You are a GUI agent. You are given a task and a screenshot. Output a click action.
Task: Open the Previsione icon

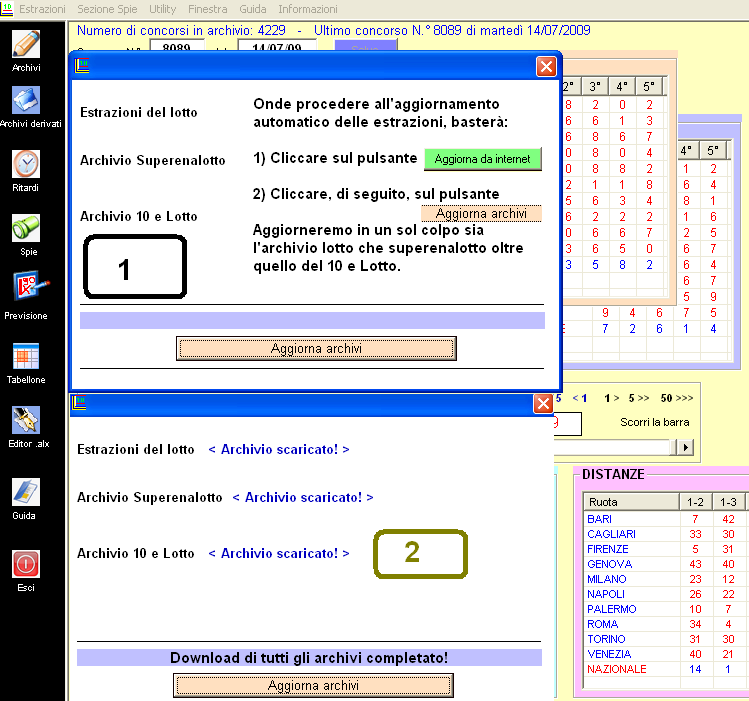point(29,287)
